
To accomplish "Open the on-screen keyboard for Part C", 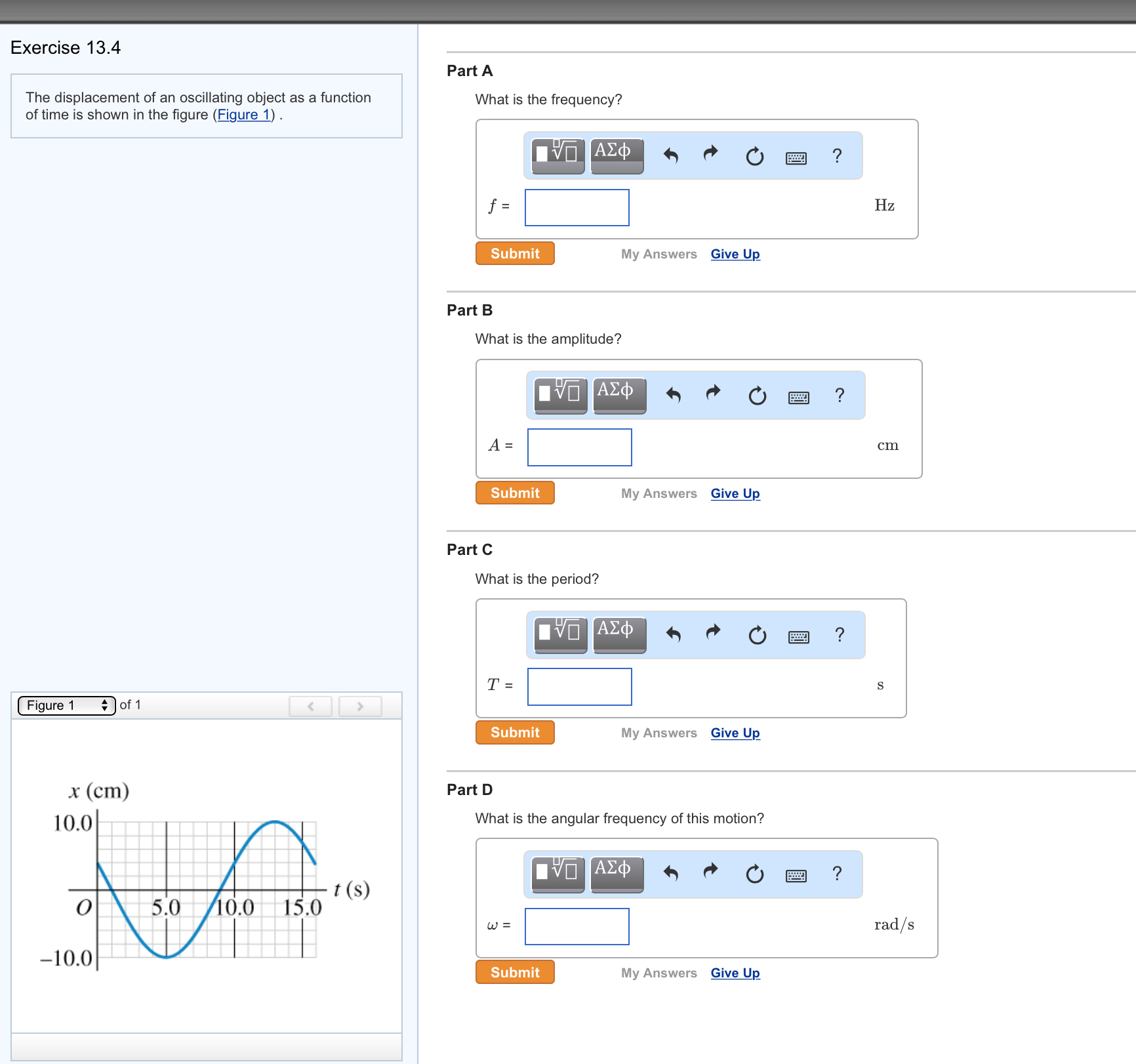I will 798,635.
